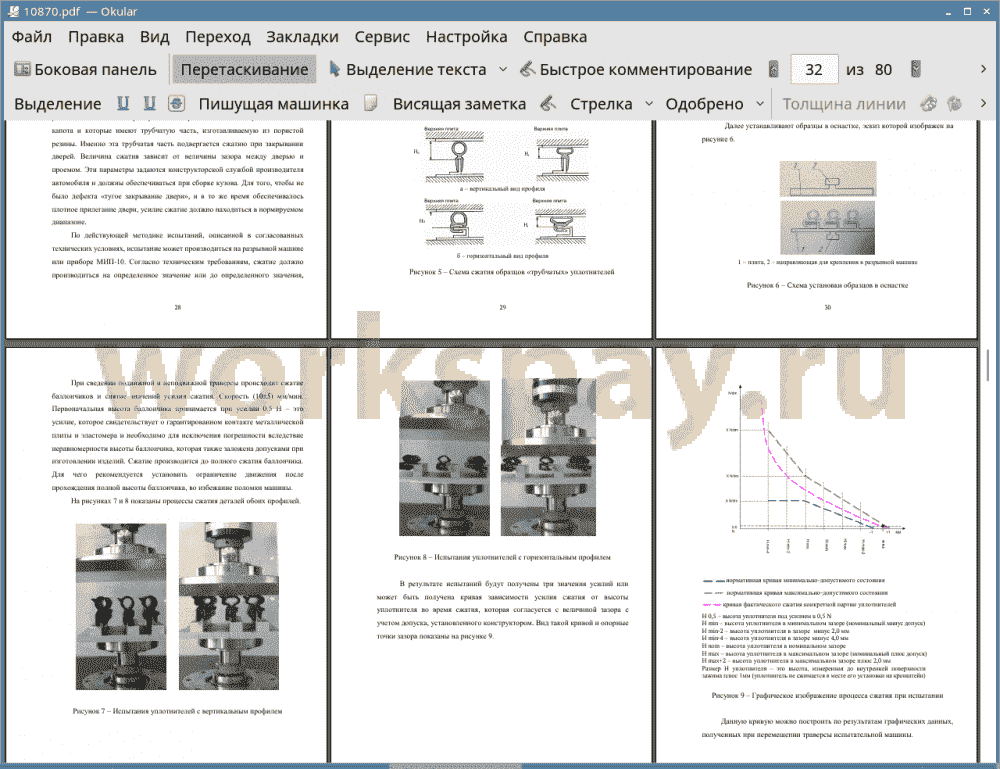Open the Одобрено stamp dropdown
Image resolution: width=1000 pixels, height=769 pixels.
[760, 104]
